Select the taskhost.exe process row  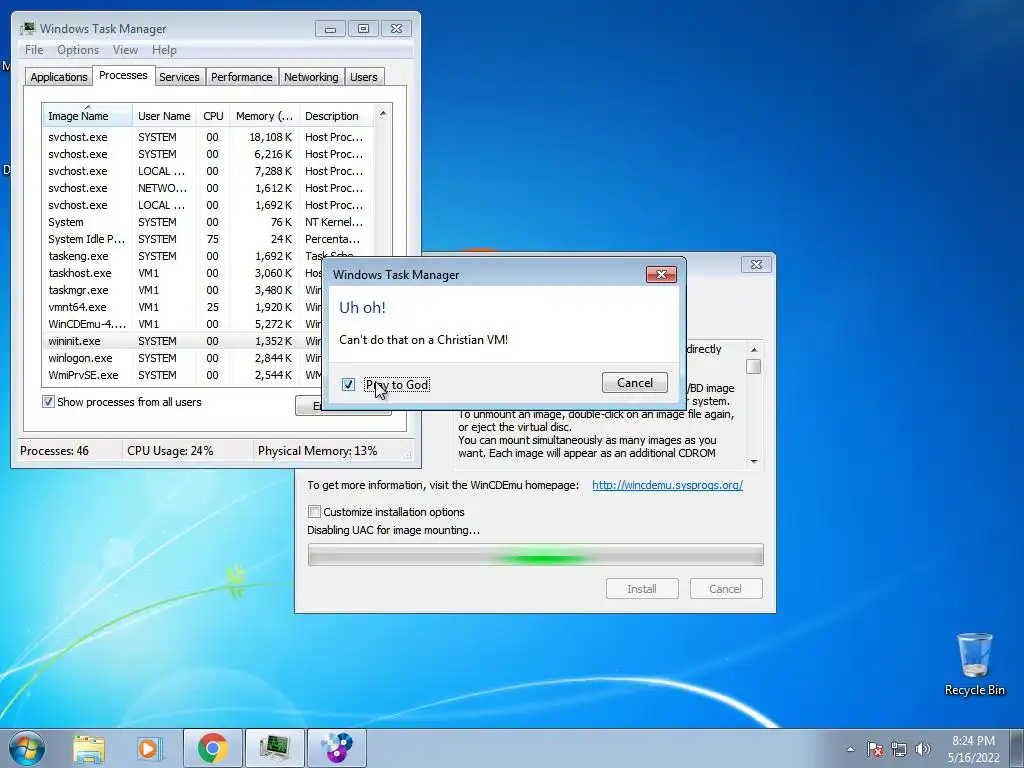(x=183, y=273)
